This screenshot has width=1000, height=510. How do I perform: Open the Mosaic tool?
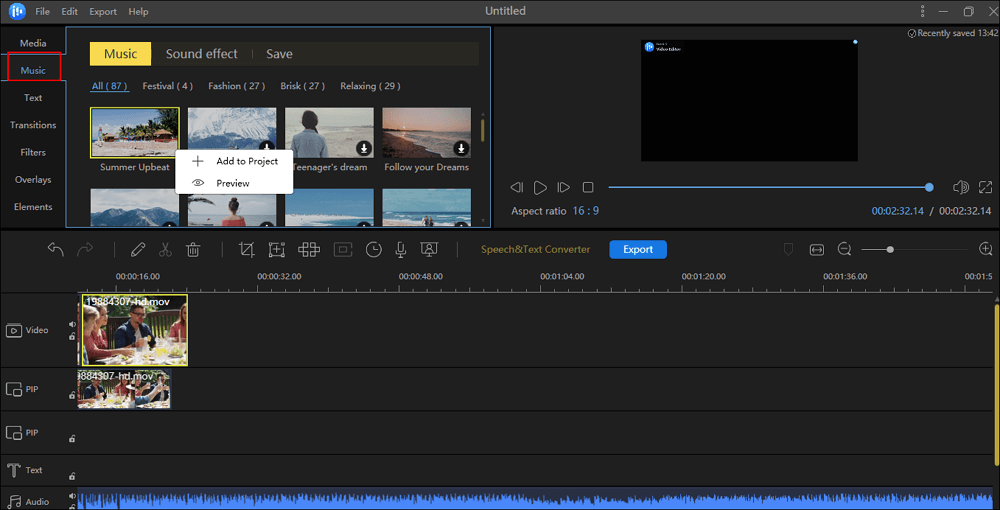coord(308,249)
